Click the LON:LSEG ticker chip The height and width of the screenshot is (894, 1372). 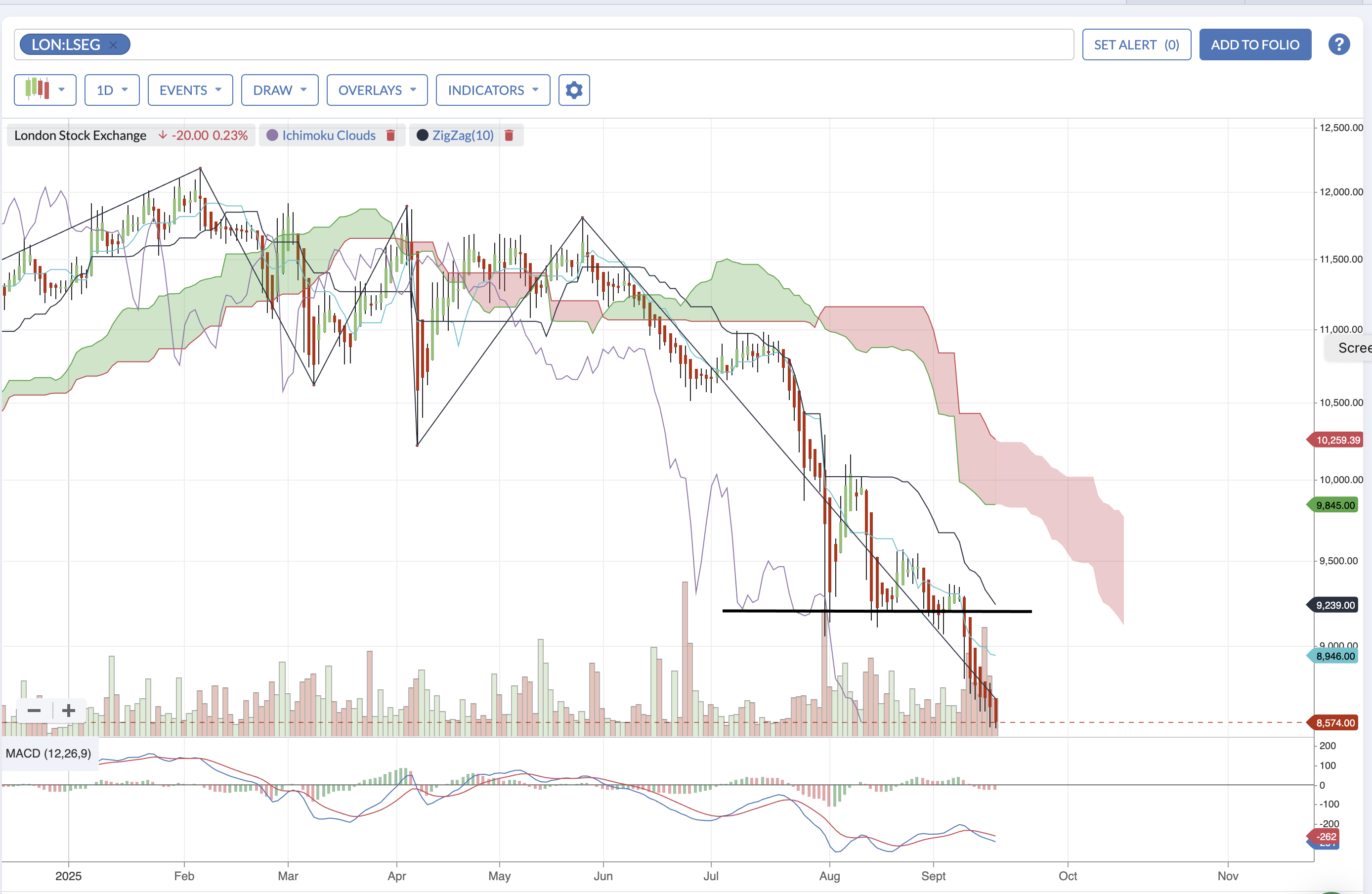click(75, 45)
